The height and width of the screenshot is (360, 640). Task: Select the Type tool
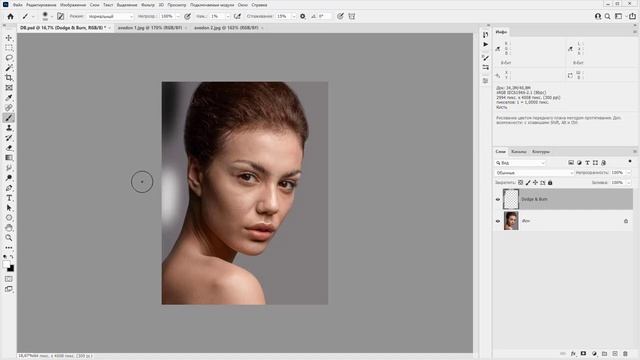(9, 198)
